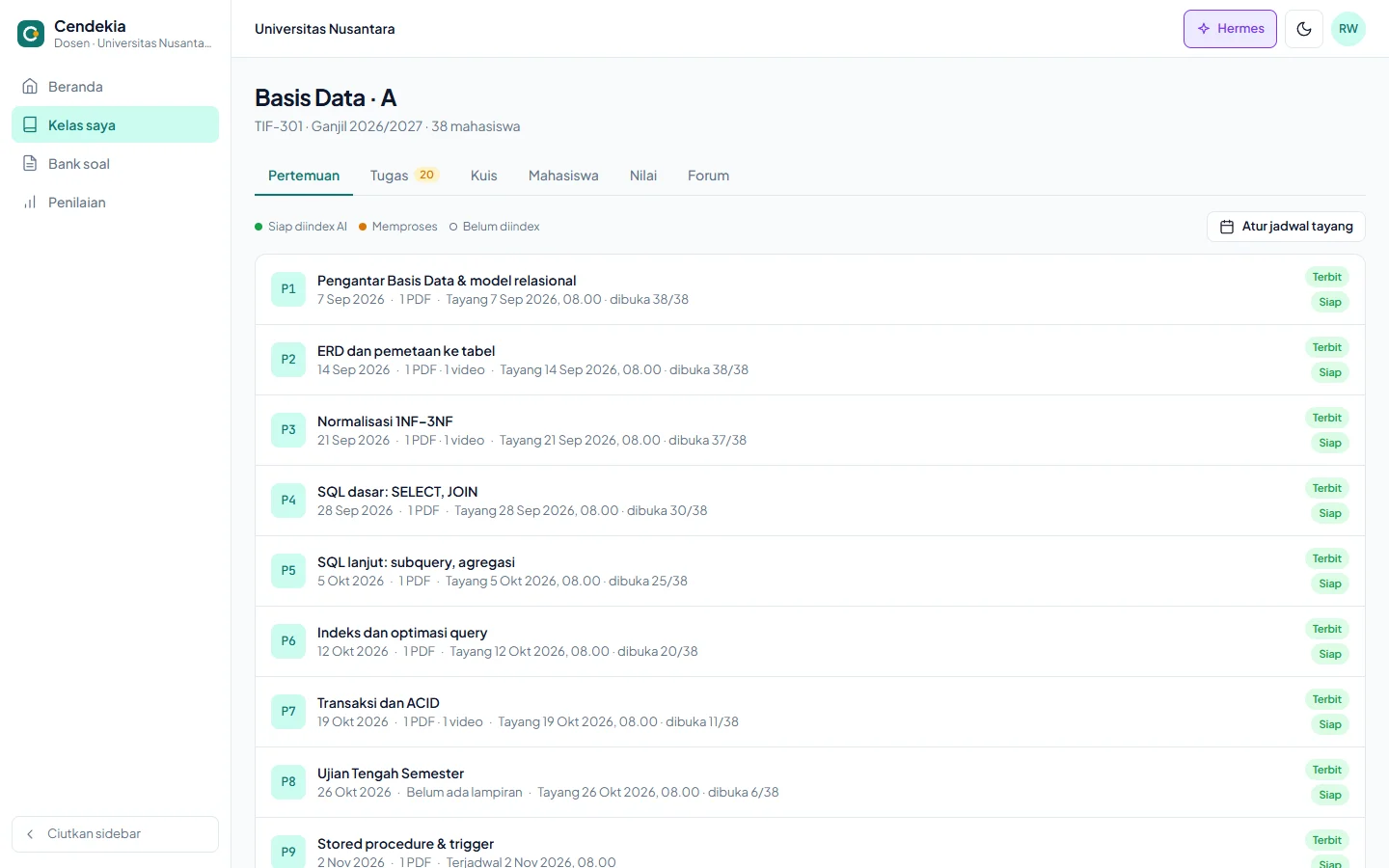The height and width of the screenshot is (868, 1389).
Task: Click Siap diindex AI legend
Action: click(x=301, y=227)
